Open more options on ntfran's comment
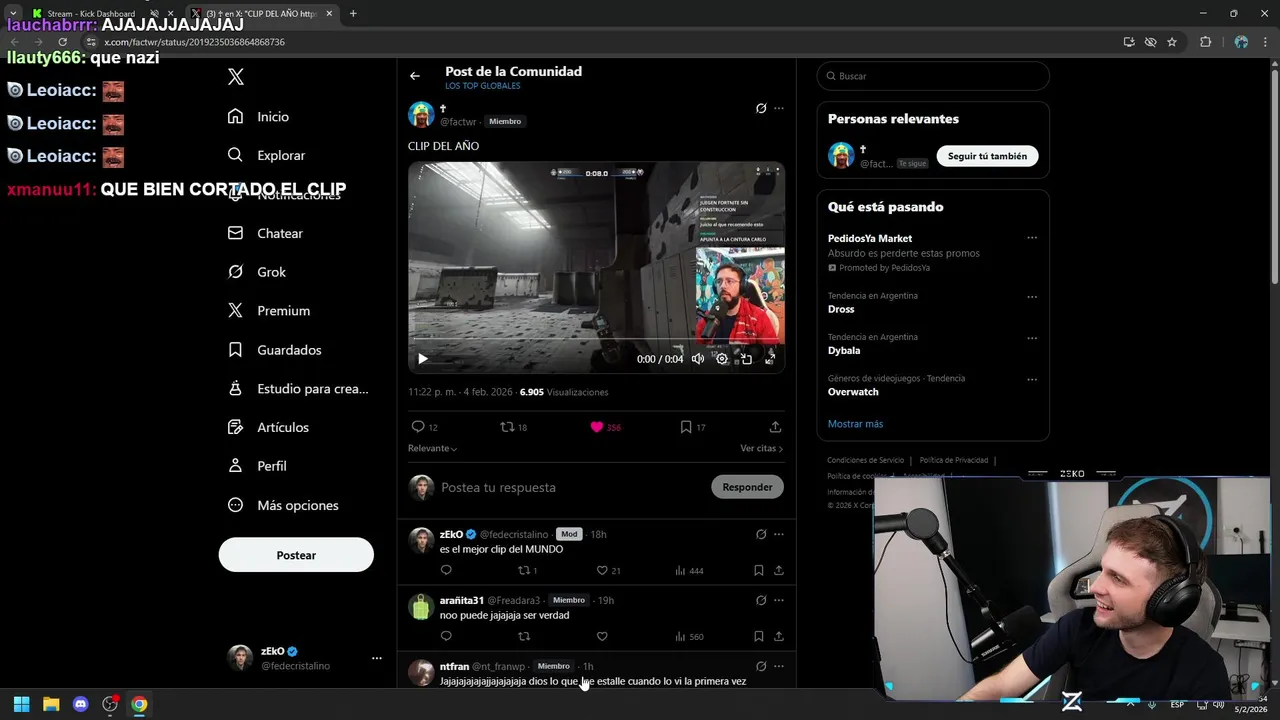The image size is (1280, 720). (779, 666)
